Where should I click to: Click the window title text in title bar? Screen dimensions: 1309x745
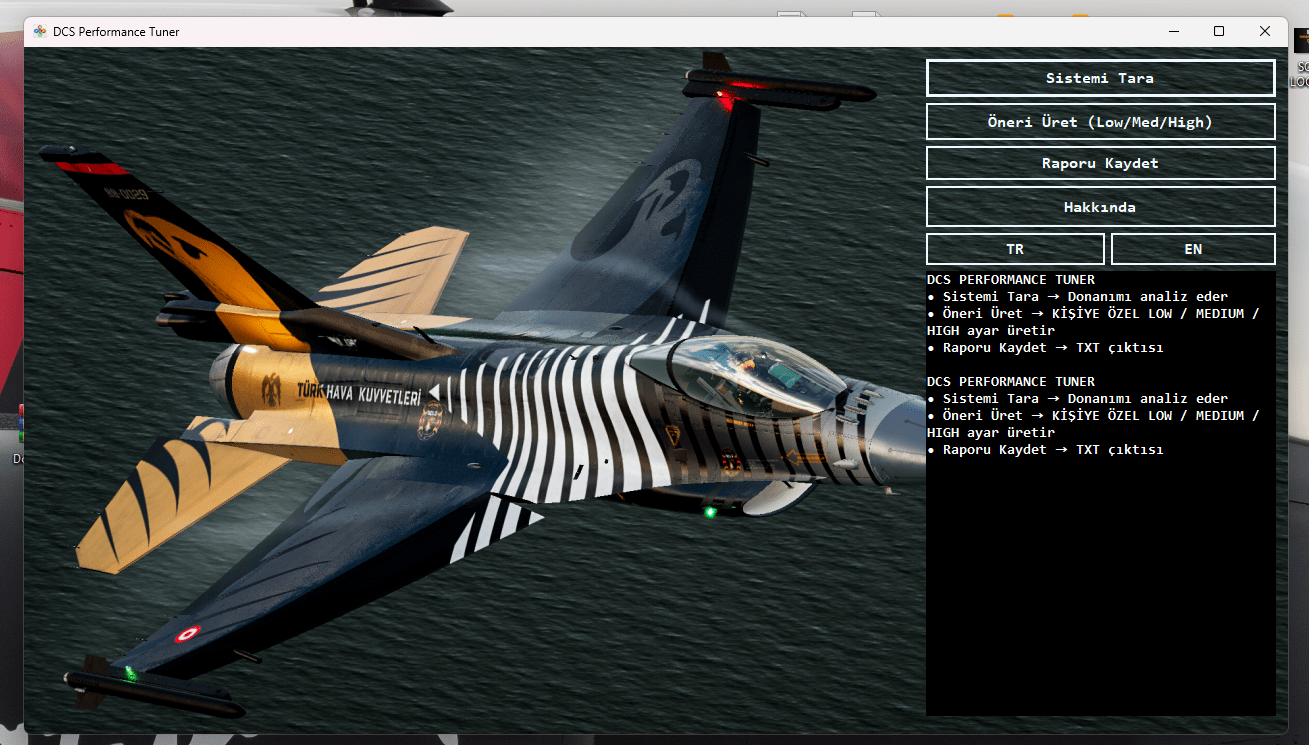click(x=116, y=32)
